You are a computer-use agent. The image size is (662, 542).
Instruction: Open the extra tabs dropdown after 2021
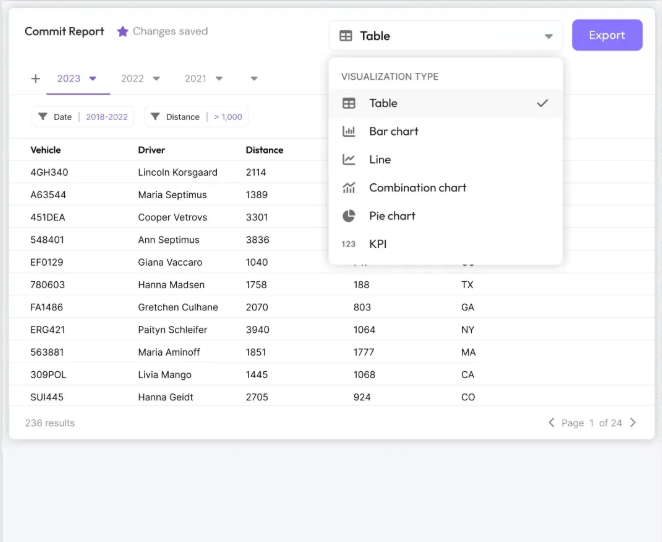(x=254, y=78)
